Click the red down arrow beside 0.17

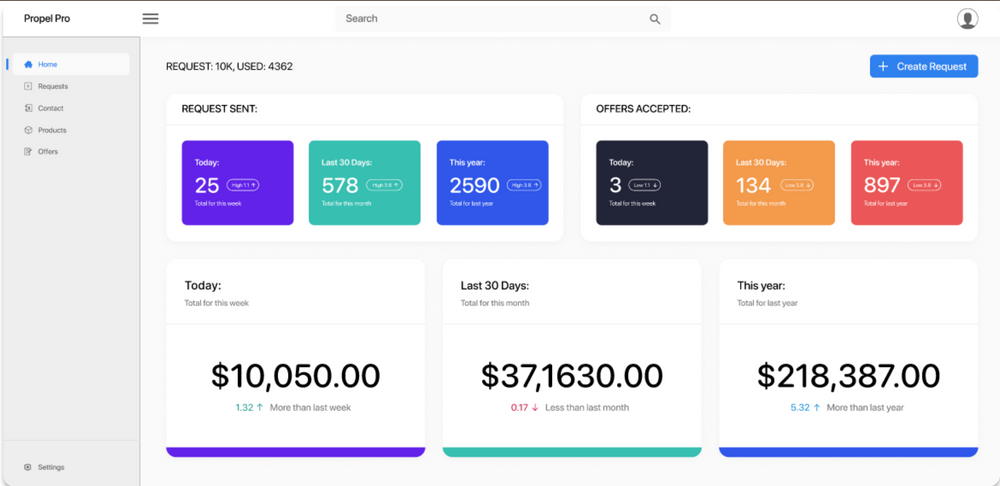pos(535,408)
